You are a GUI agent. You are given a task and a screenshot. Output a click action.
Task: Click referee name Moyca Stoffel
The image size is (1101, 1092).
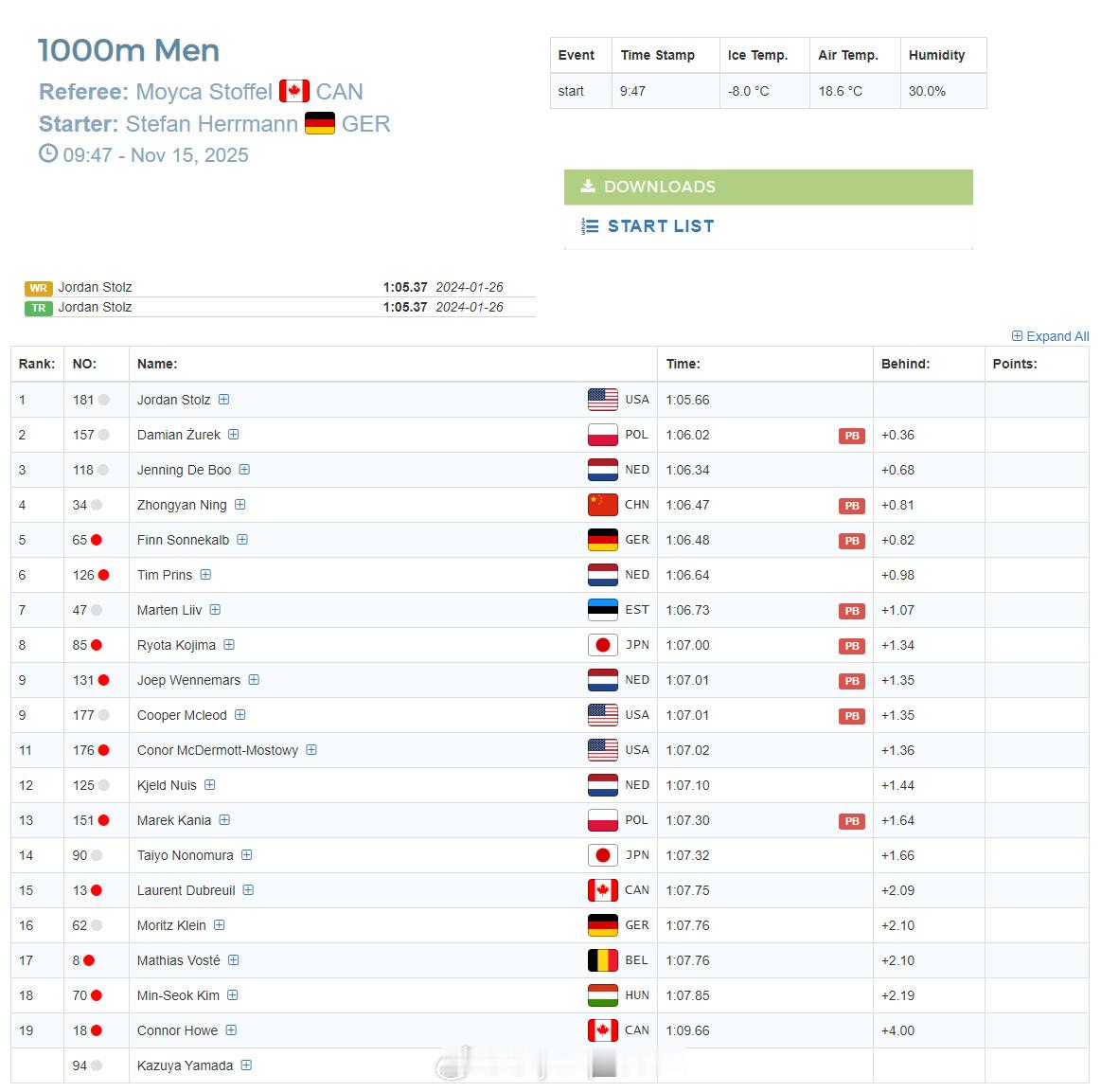pyautogui.click(x=204, y=91)
